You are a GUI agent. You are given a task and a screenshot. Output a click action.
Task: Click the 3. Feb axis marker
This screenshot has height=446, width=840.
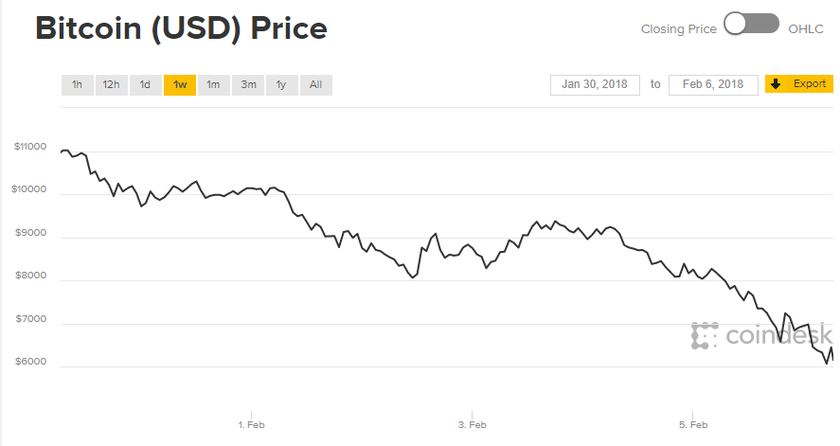(x=472, y=425)
